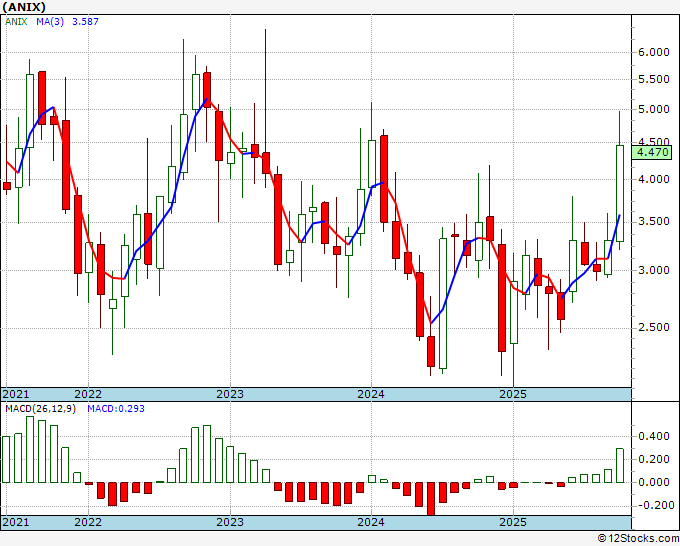
Task: Click the latest green MACD histogram bar
Action: pos(620,465)
